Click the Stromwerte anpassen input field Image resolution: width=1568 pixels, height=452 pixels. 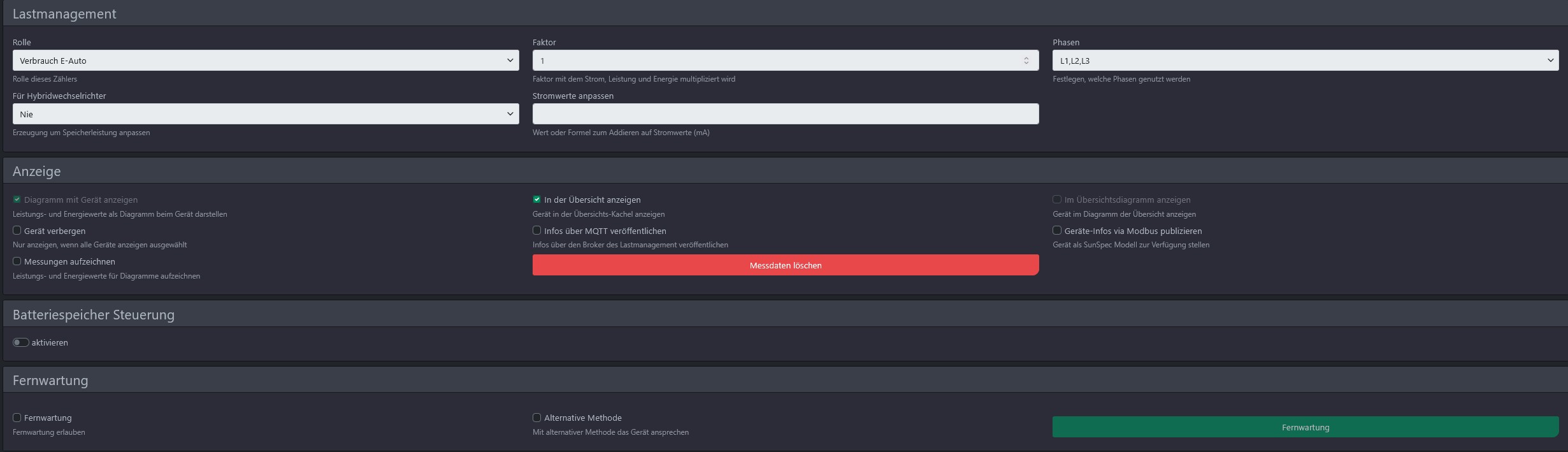pos(785,114)
